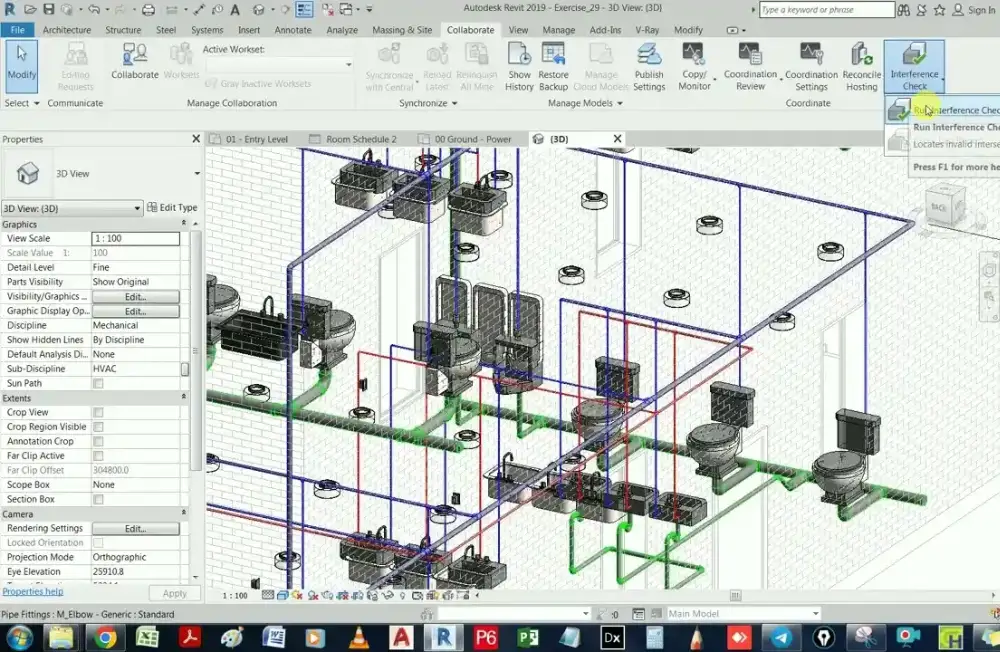Enable the Crop View checkbox
Image resolution: width=1000 pixels, height=652 pixels.
pyautogui.click(x=98, y=412)
